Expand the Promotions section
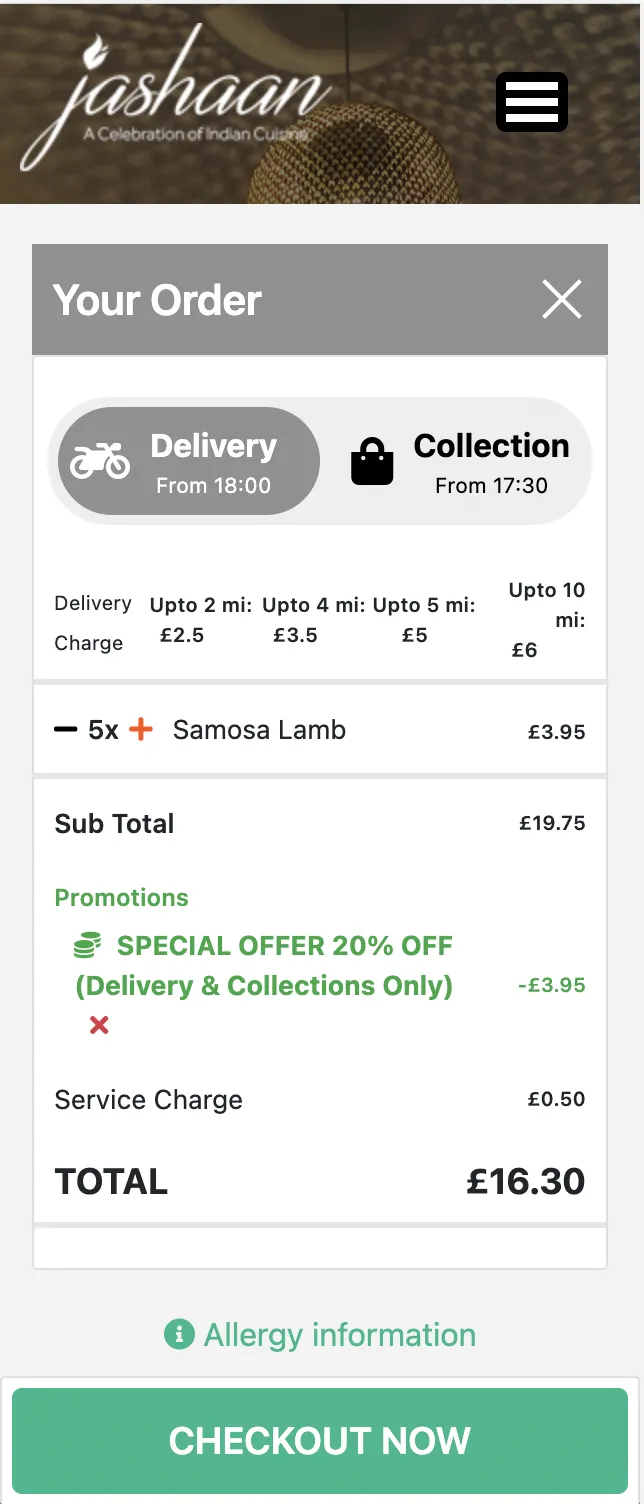644x1504 pixels. 121,897
